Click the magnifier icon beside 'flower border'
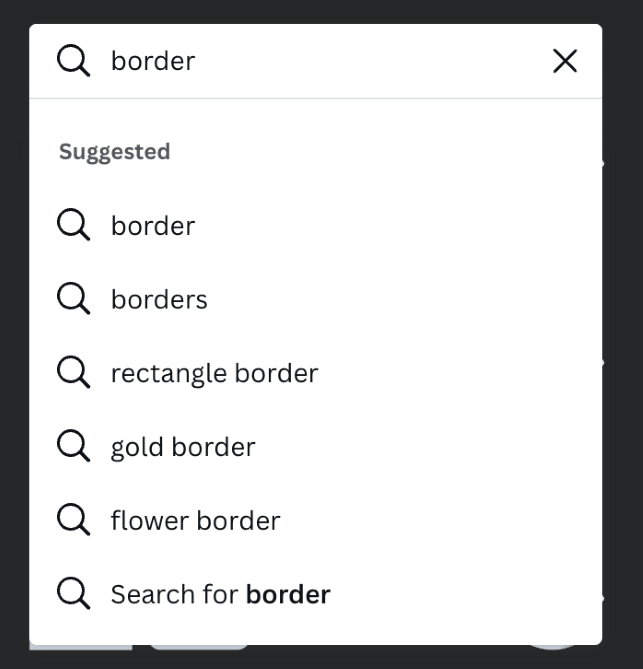 tap(73, 520)
